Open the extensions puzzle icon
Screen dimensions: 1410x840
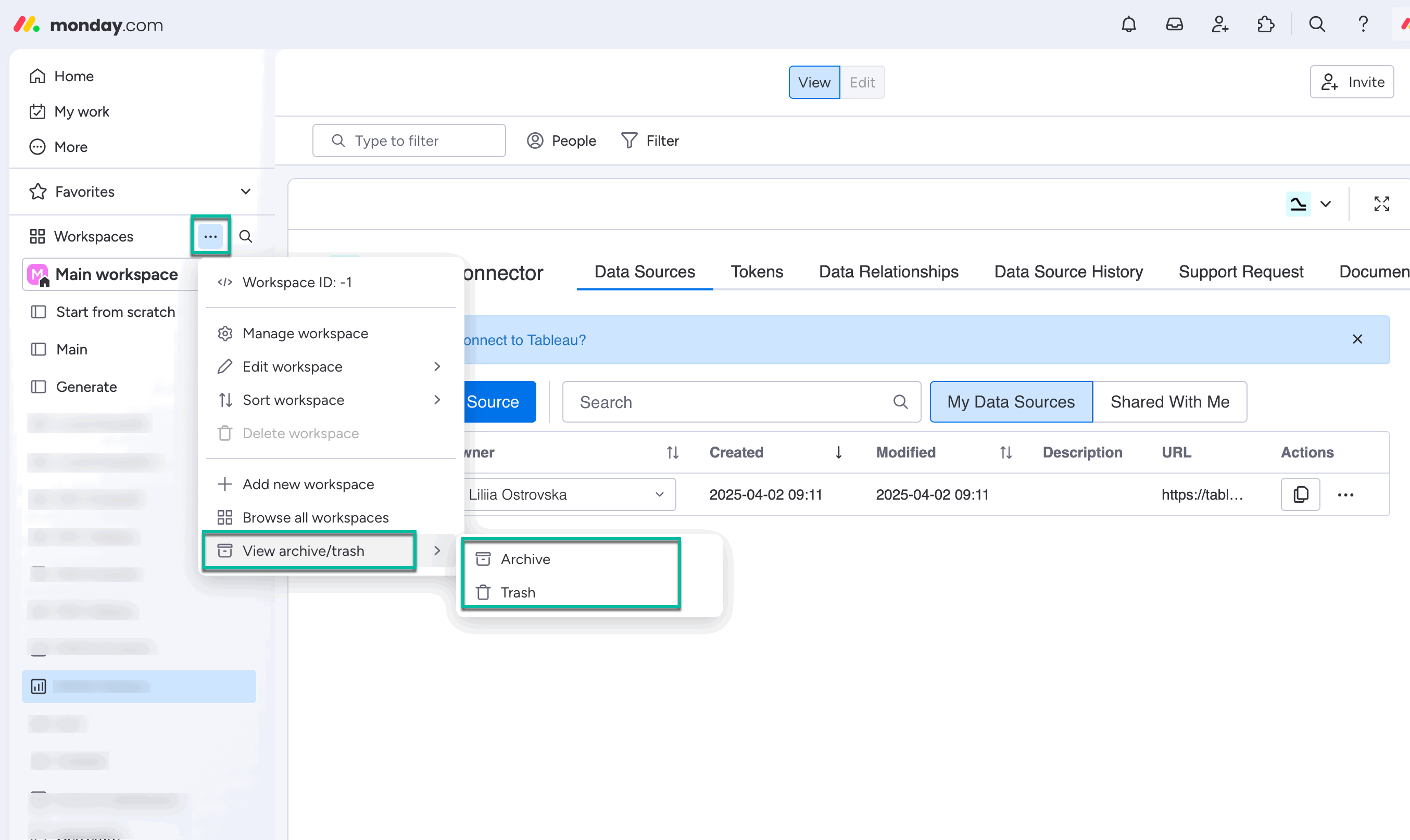pos(1266,24)
